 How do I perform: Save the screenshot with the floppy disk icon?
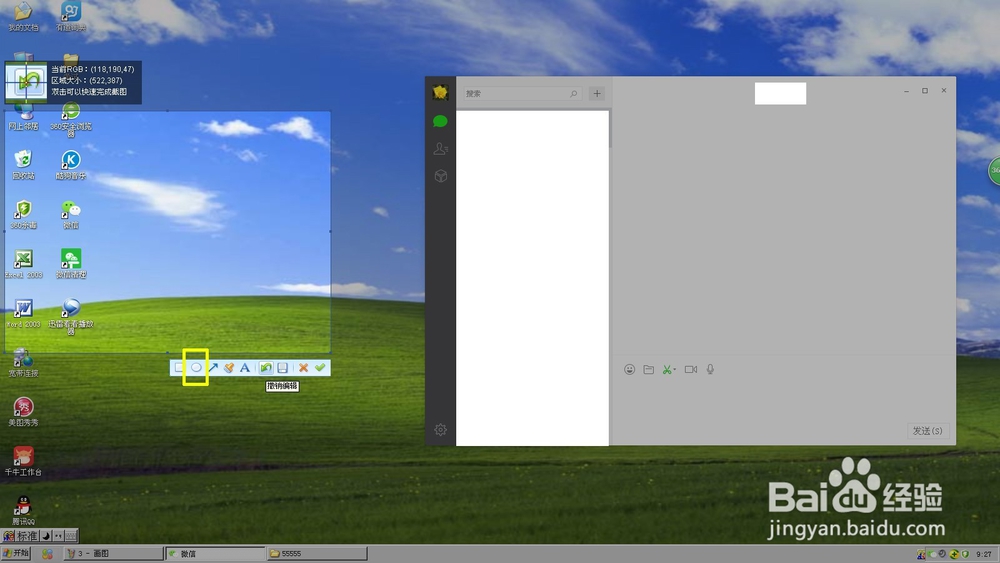(x=283, y=368)
